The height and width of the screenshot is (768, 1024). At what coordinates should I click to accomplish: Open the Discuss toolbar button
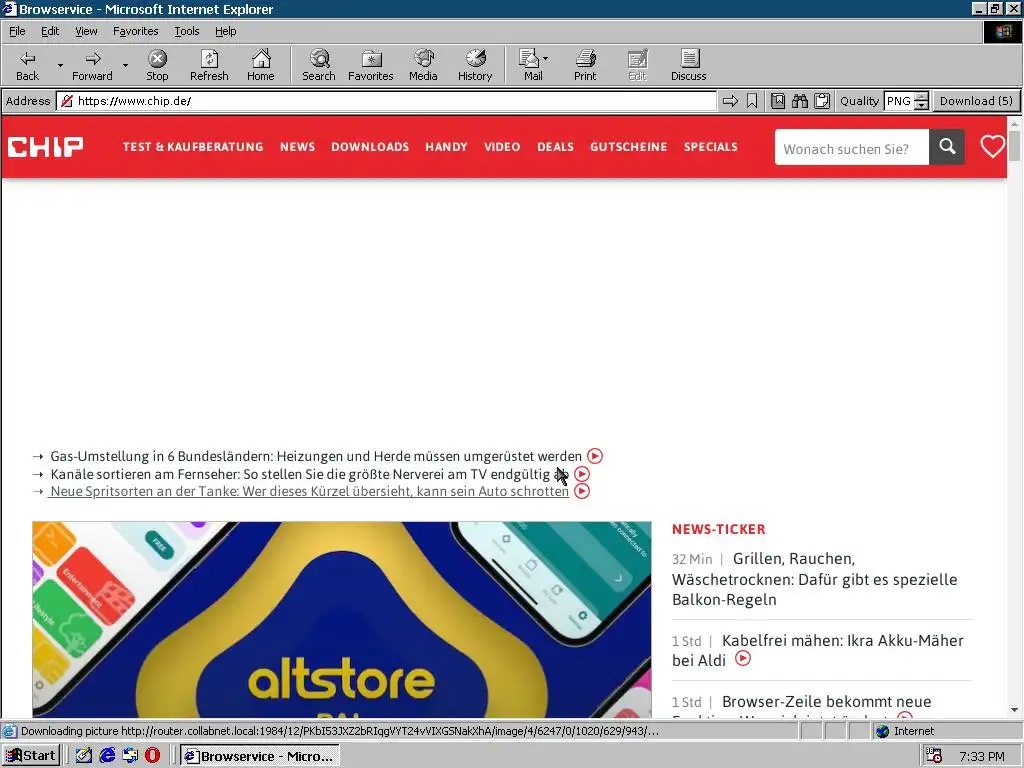(688, 65)
